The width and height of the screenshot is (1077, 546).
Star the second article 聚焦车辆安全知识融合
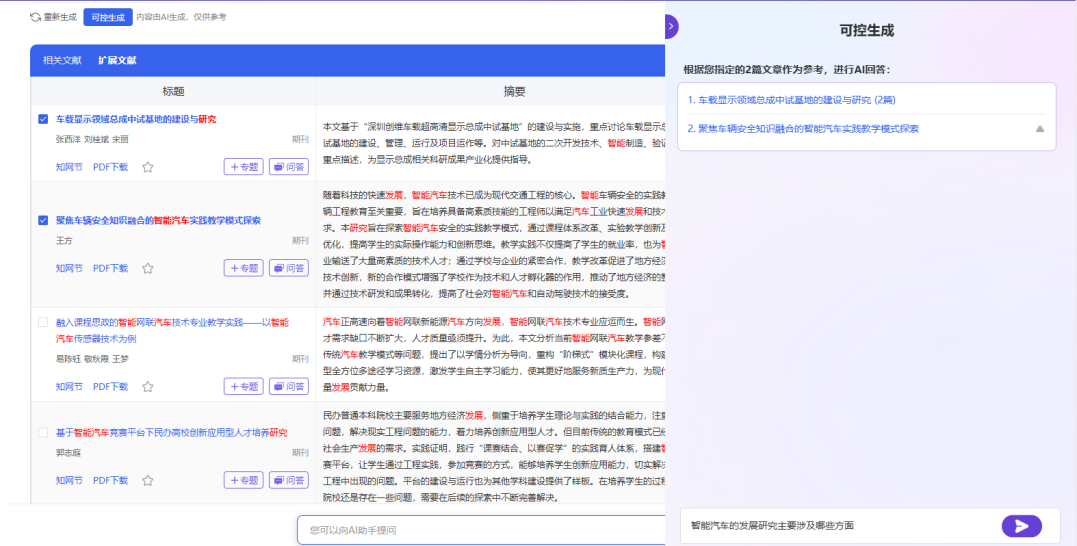click(148, 268)
